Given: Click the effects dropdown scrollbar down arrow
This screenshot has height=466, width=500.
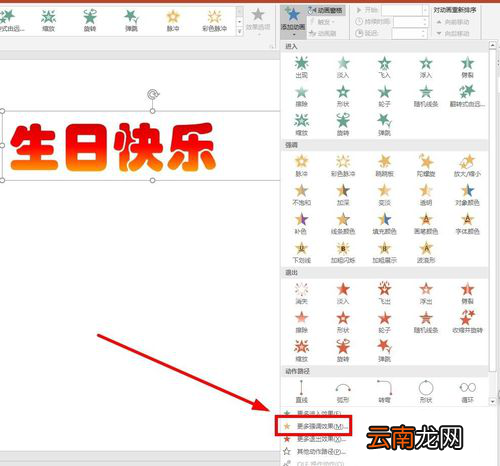Looking at the screenshot, I should [x=493, y=402].
